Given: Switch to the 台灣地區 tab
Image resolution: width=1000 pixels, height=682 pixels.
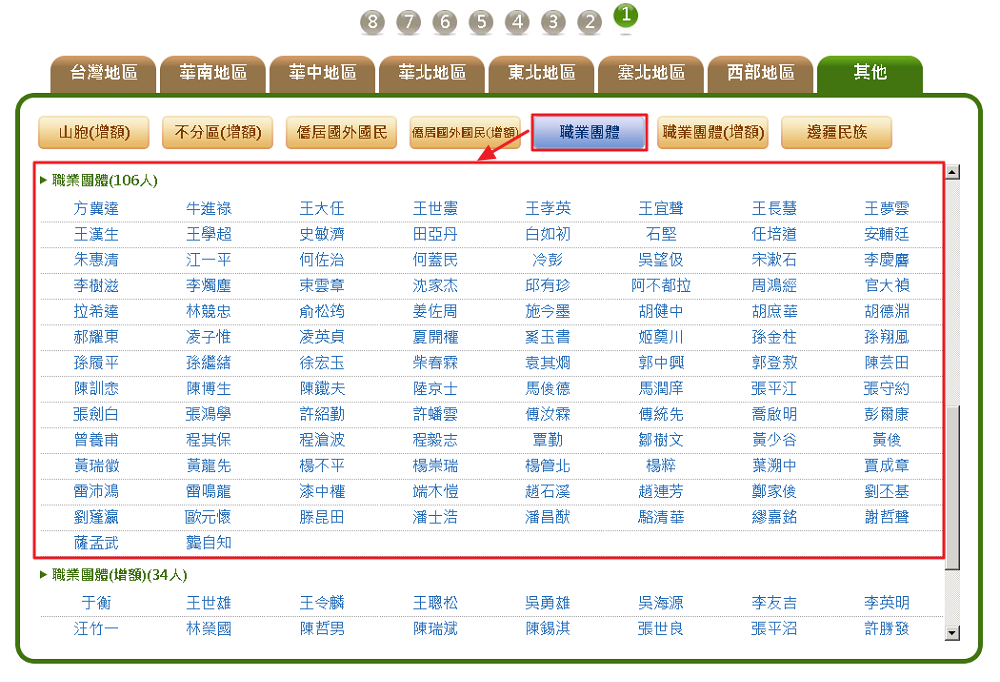Looking at the screenshot, I should pos(103,73).
